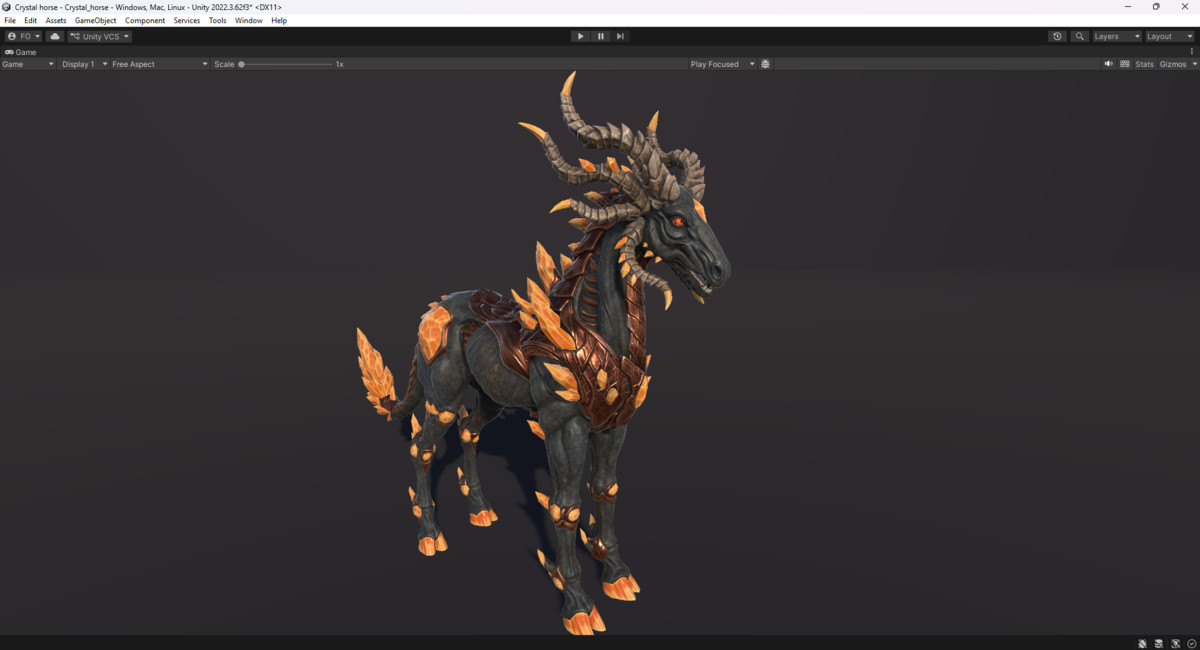1200x650 pixels.
Task: Open the Undo History icon
Action: point(1058,36)
